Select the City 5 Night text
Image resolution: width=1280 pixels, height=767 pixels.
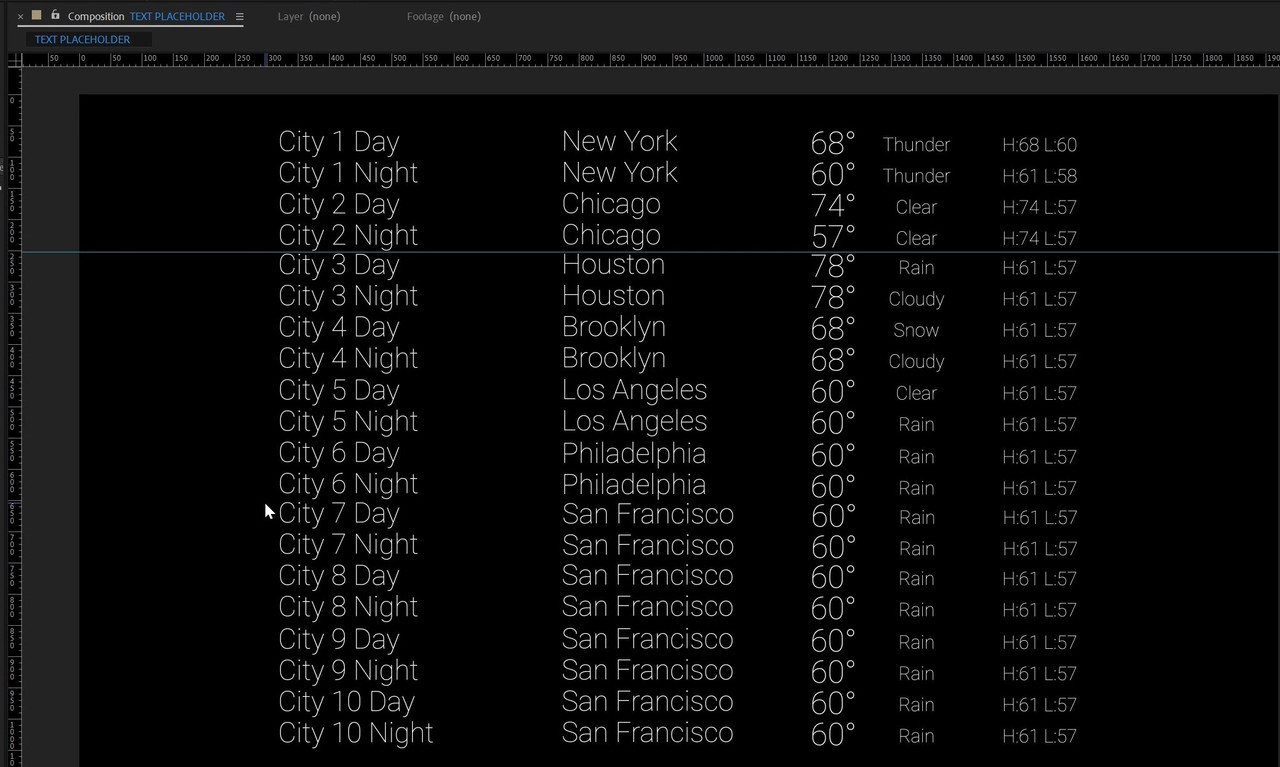pos(348,422)
